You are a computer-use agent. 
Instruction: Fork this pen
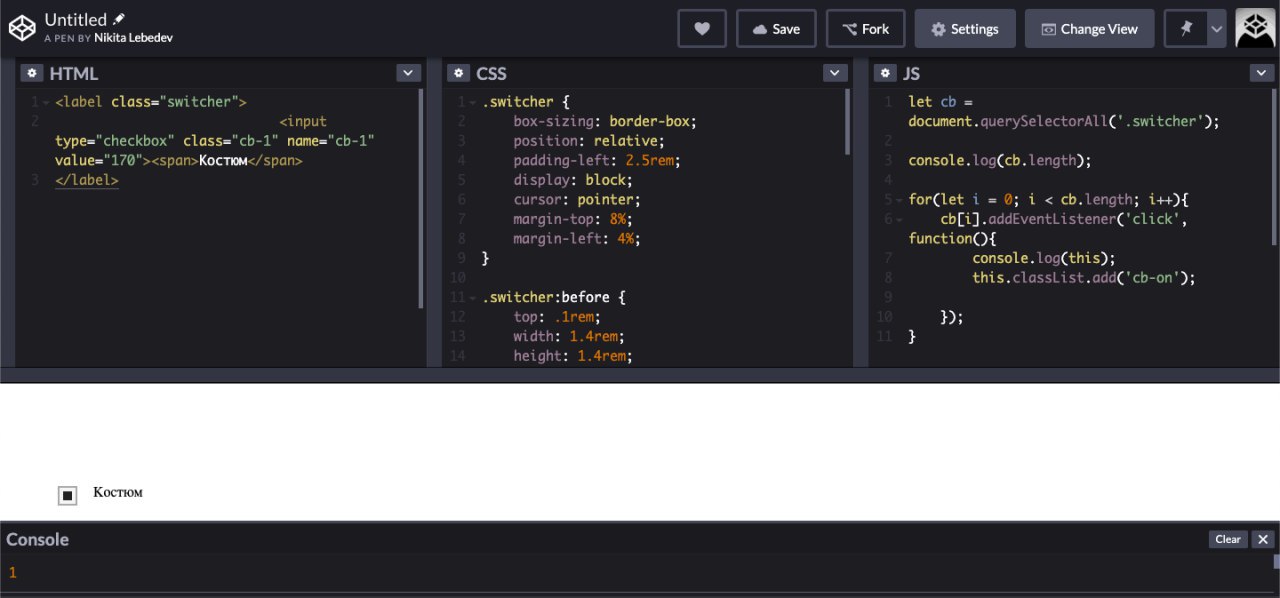point(865,29)
